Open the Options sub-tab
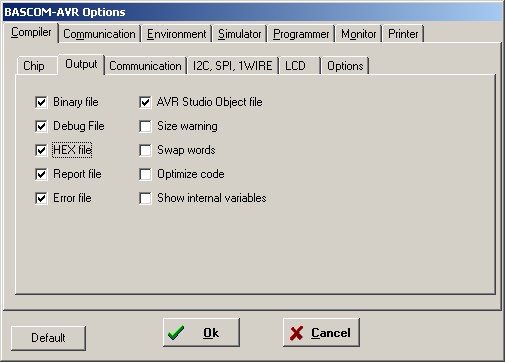 345,66
